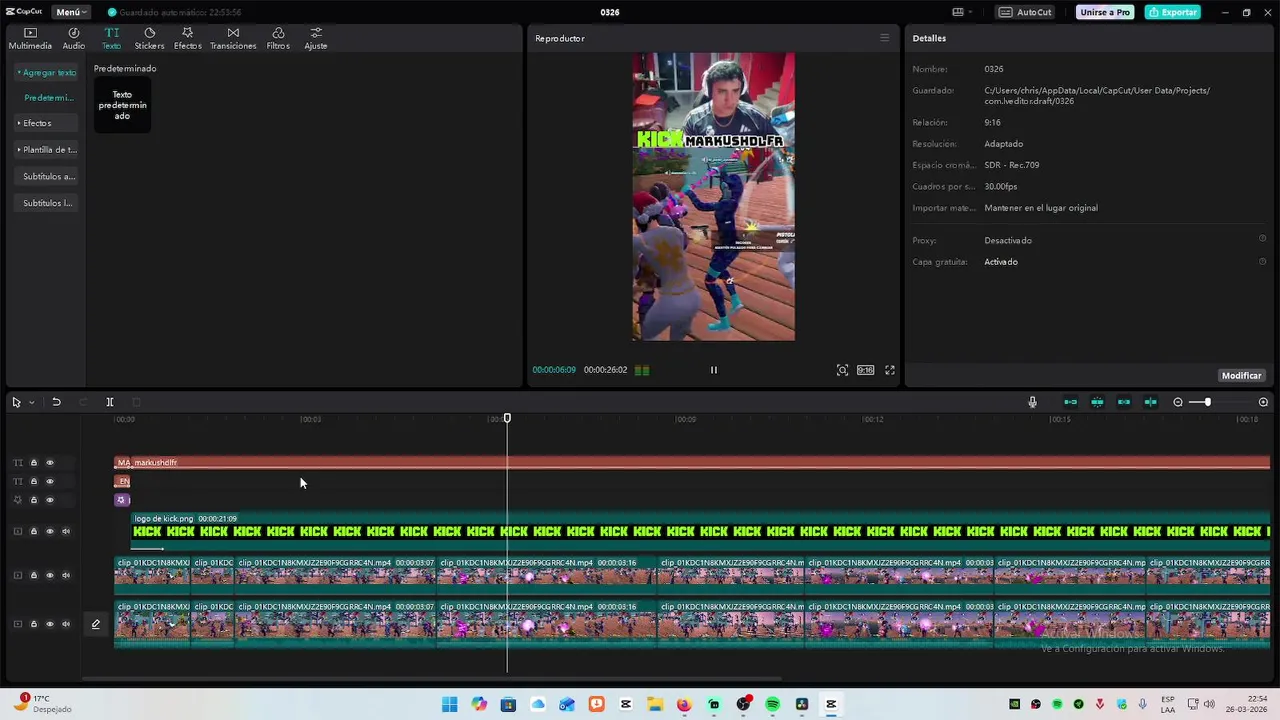Screen dimensions: 1280x720
Task: Open the taskbar volume control
Action: pyautogui.click(x=1208, y=705)
